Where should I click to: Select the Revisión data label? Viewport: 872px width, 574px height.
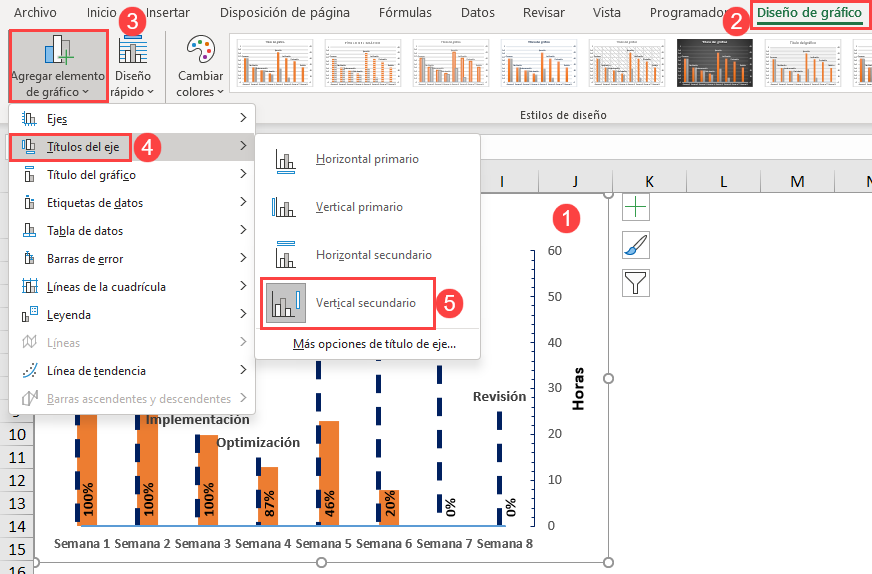499,397
